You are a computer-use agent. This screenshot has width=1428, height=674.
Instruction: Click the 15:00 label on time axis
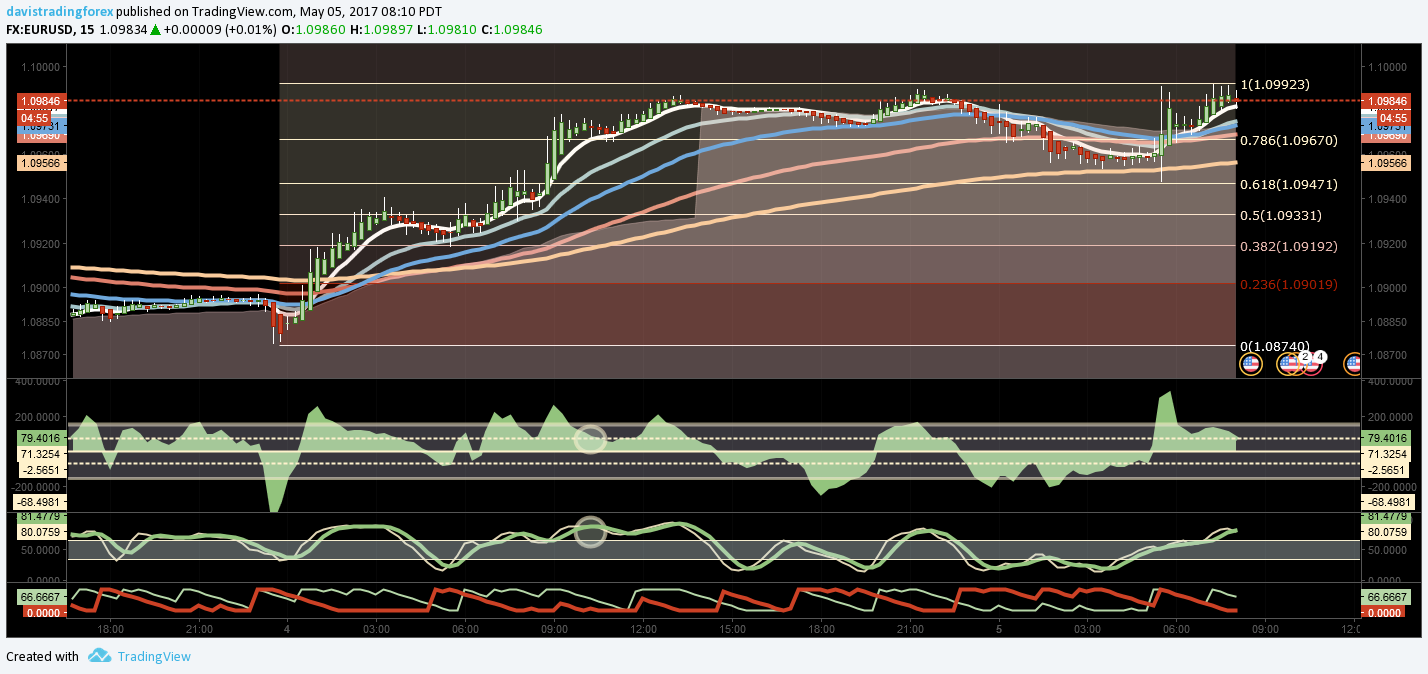click(x=732, y=629)
